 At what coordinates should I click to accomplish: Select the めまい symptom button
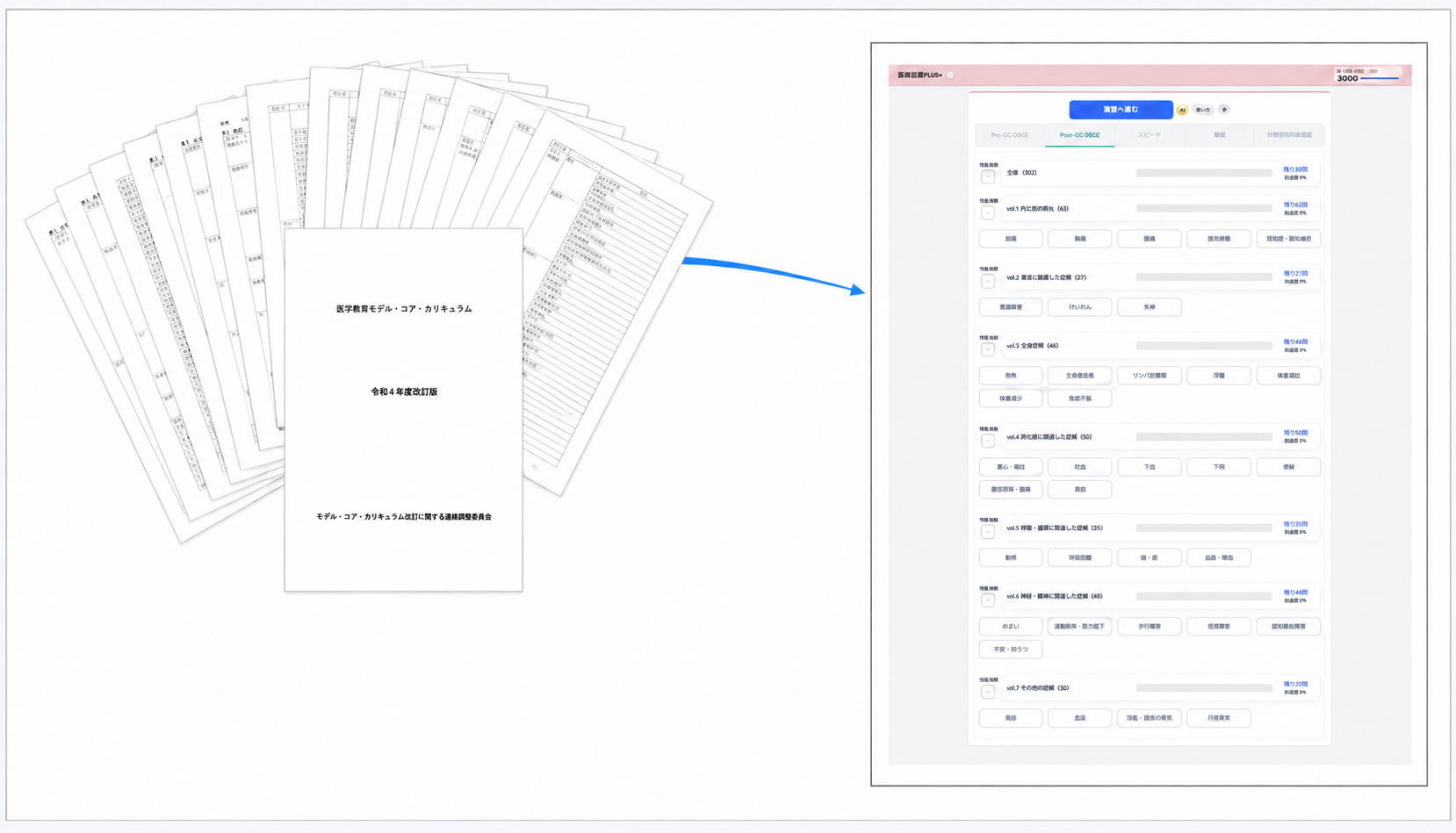tap(1011, 627)
